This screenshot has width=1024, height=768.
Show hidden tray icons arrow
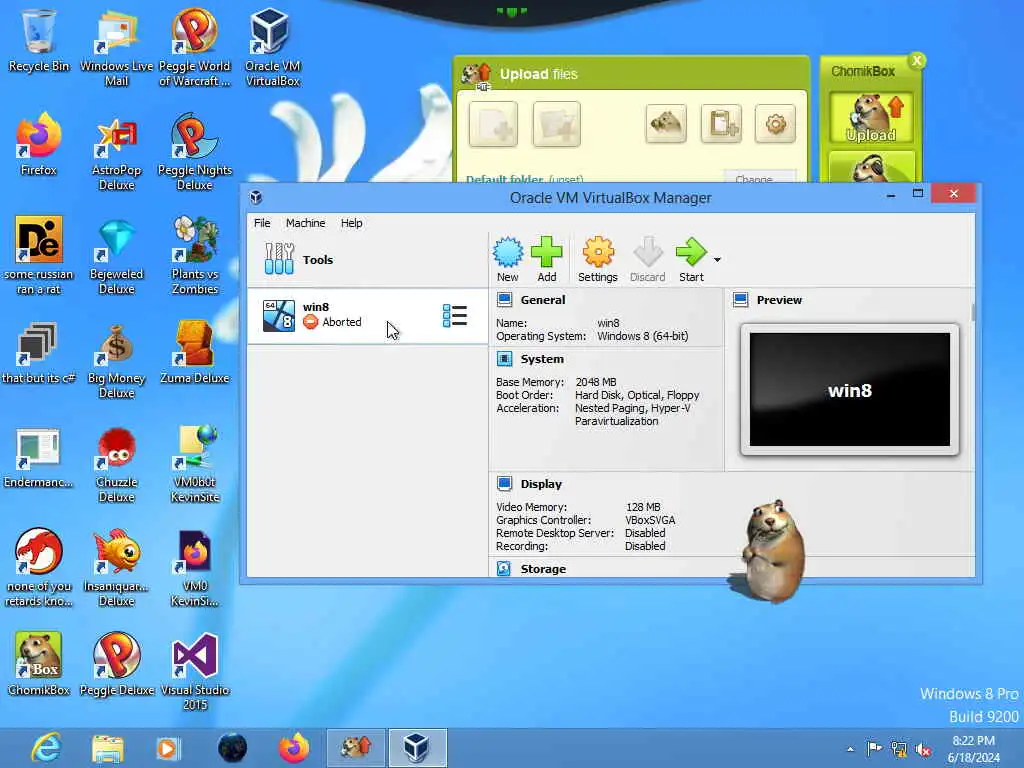850,749
